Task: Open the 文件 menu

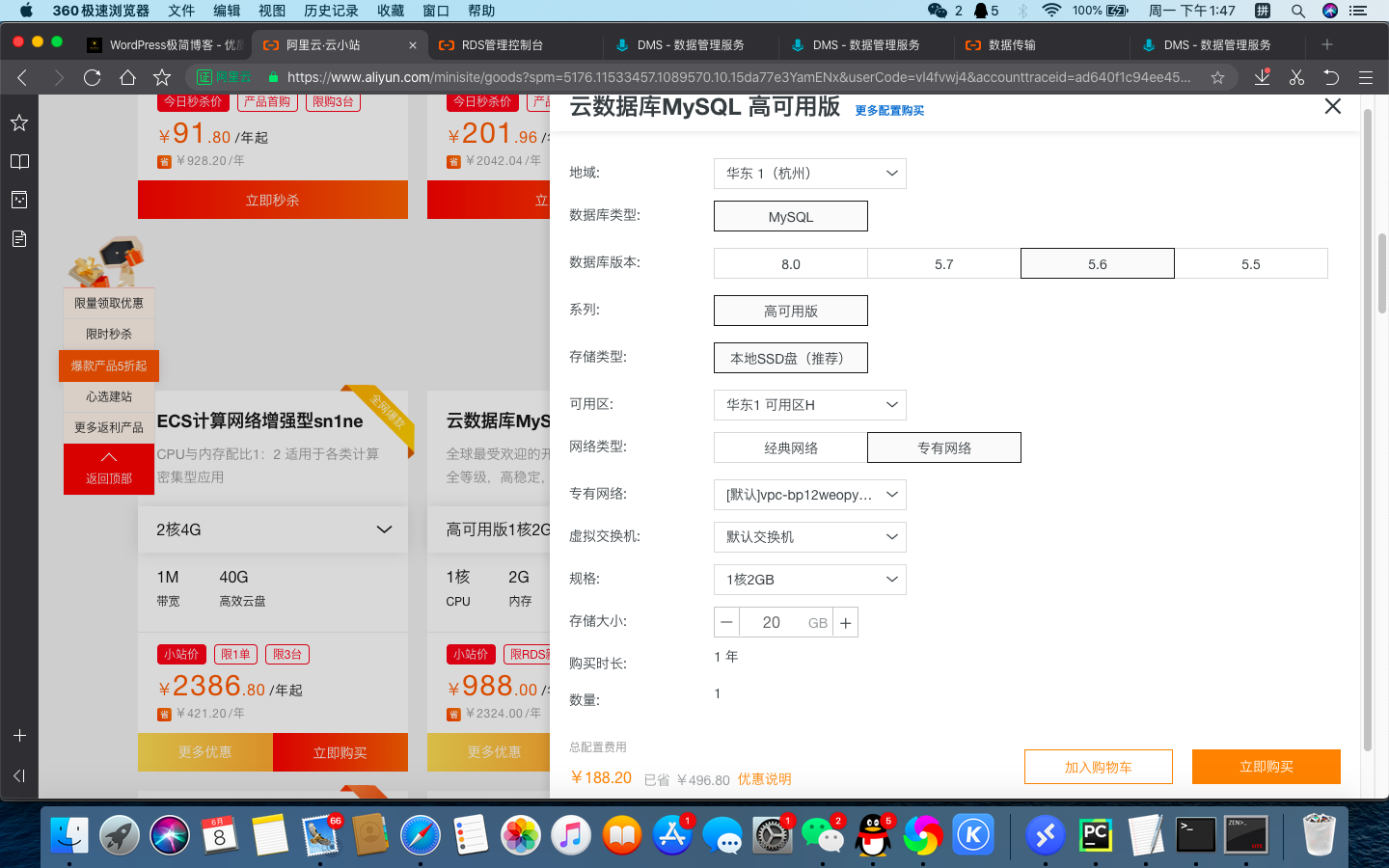Action: [x=181, y=11]
